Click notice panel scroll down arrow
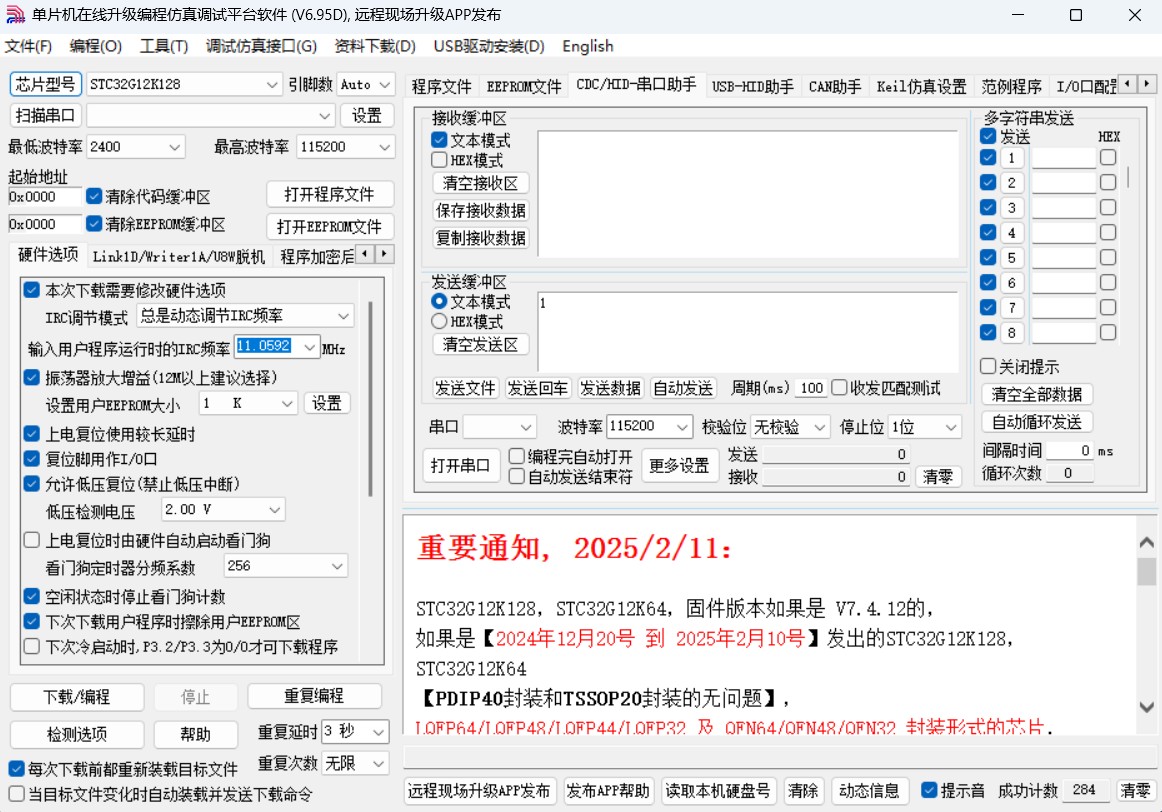This screenshot has height=812, width=1162. [1146, 707]
